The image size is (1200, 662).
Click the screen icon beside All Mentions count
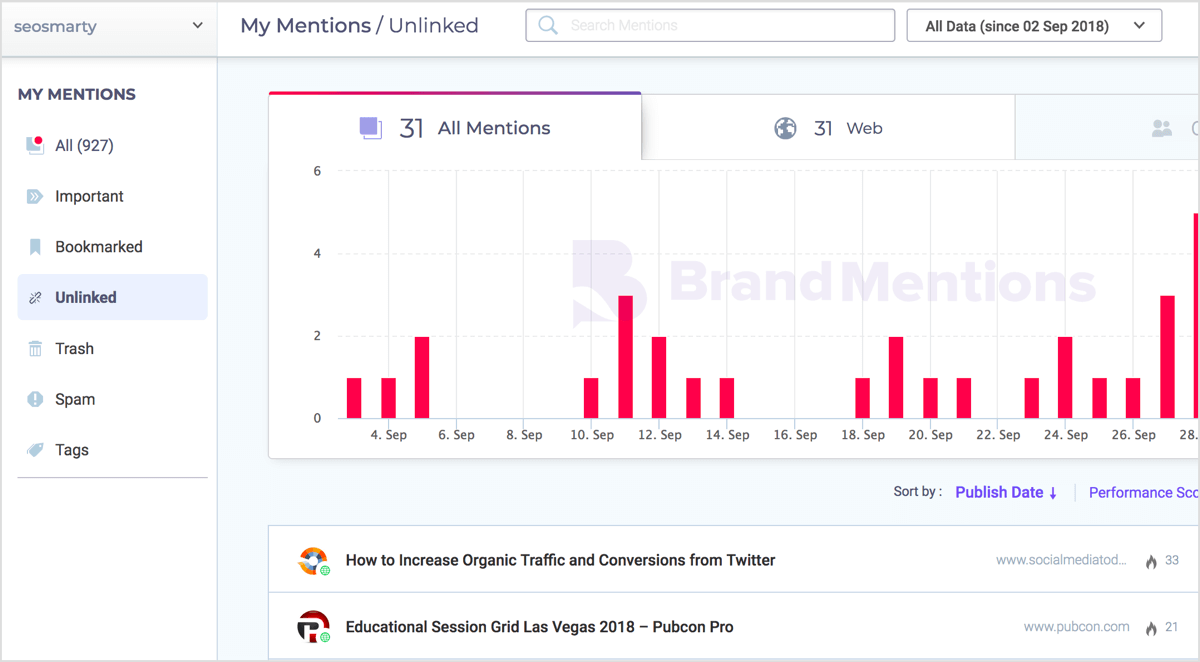click(372, 127)
